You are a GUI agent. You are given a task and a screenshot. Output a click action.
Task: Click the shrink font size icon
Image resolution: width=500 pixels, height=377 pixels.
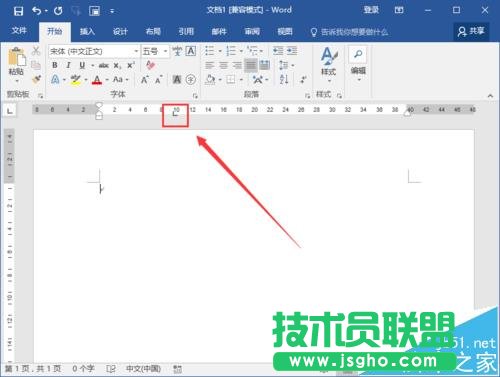[158, 79]
